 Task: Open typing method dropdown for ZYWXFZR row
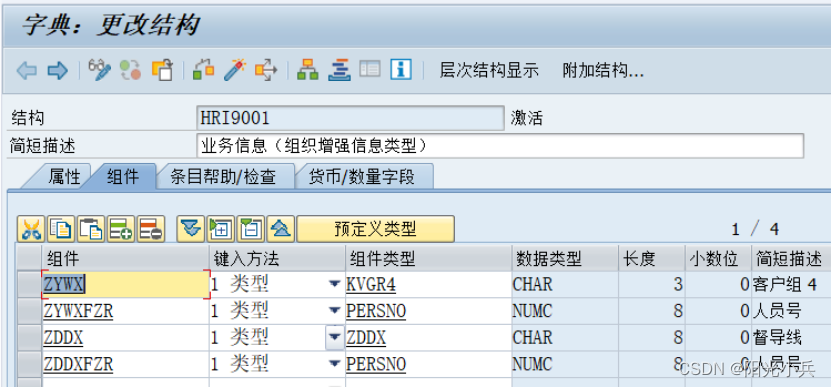334,311
